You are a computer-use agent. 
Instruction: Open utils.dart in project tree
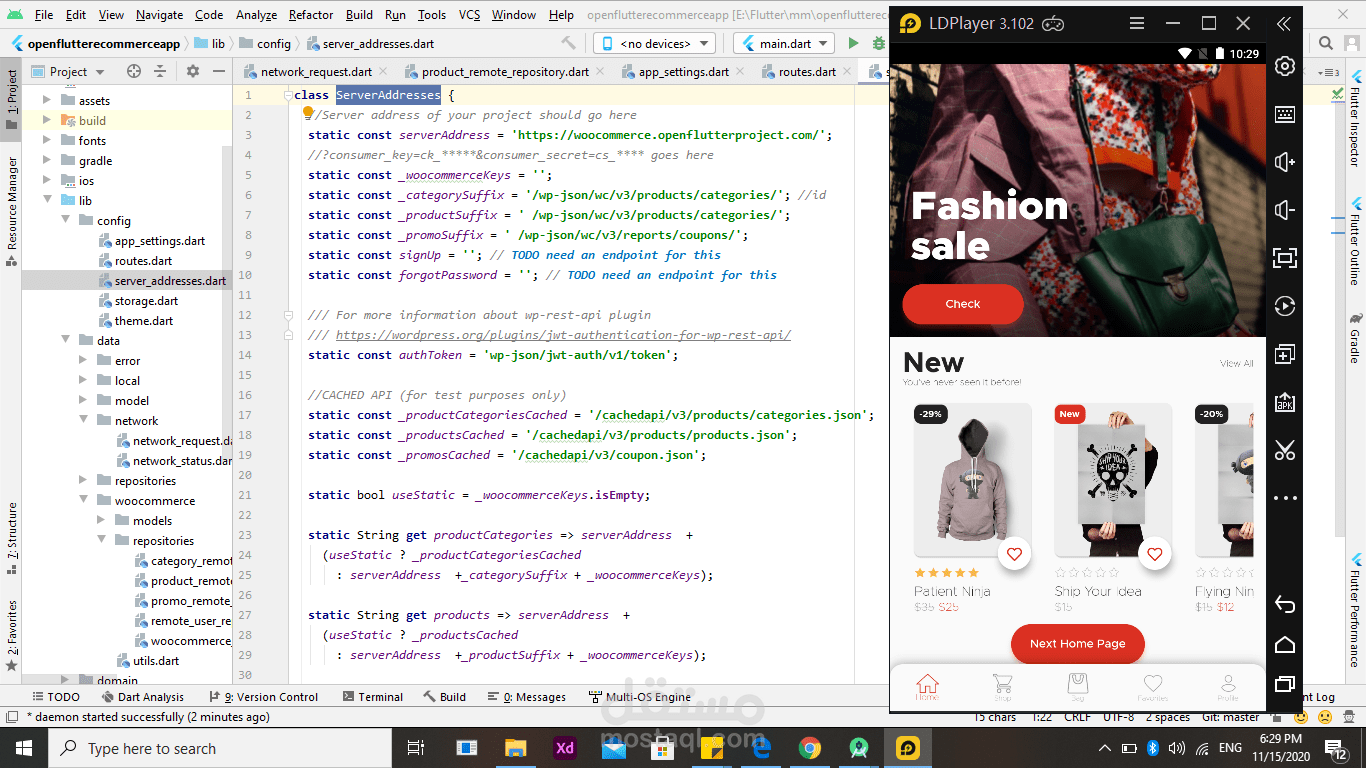click(156, 661)
